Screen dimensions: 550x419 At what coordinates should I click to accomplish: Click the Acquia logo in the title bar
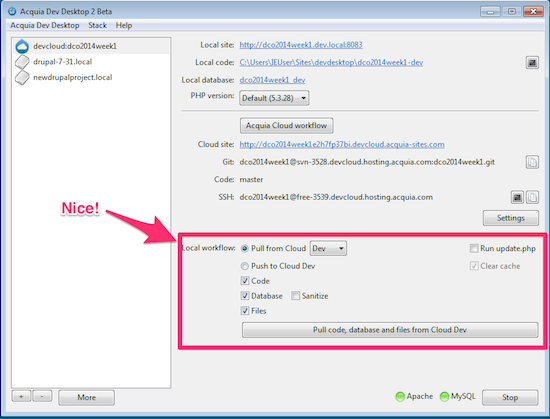coord(12,11)
